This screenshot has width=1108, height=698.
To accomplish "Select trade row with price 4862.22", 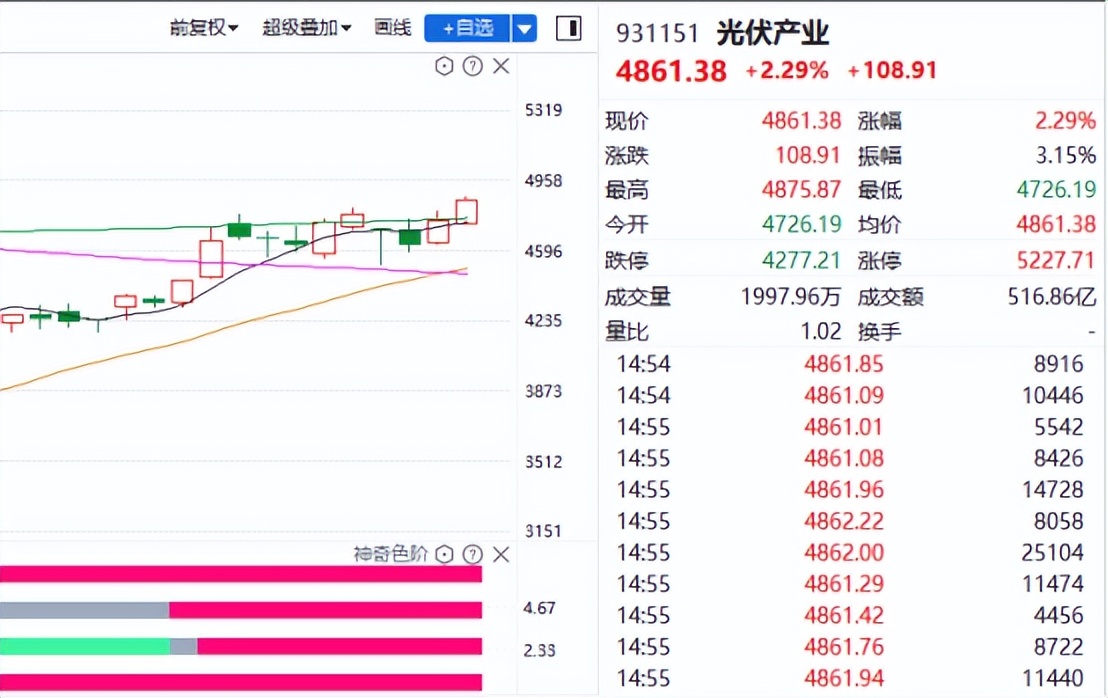I will click(x=849, y=521).
